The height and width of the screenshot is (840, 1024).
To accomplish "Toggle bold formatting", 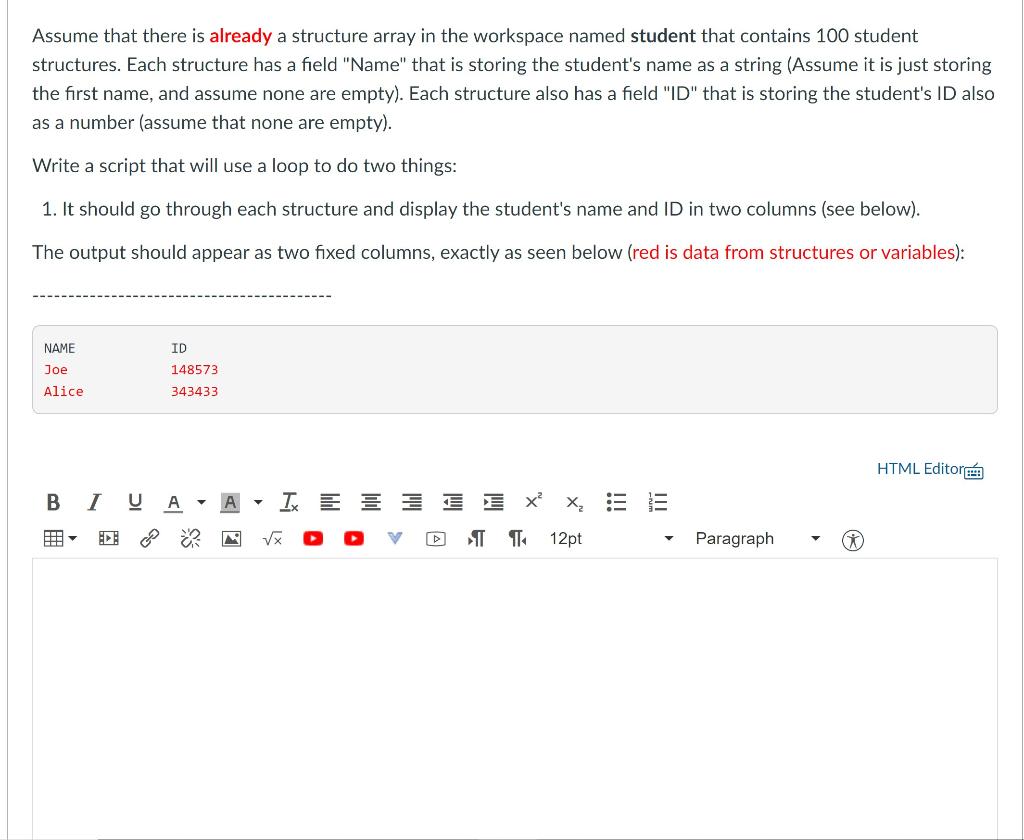I will (x=53, y=502).
